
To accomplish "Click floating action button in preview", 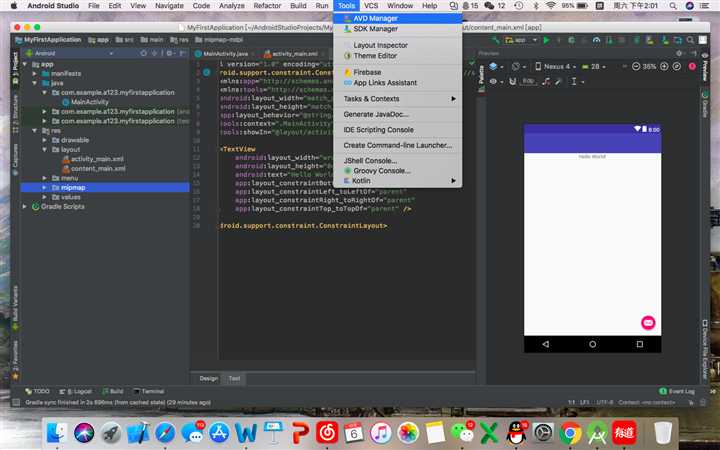I will [x=648, y=323].
